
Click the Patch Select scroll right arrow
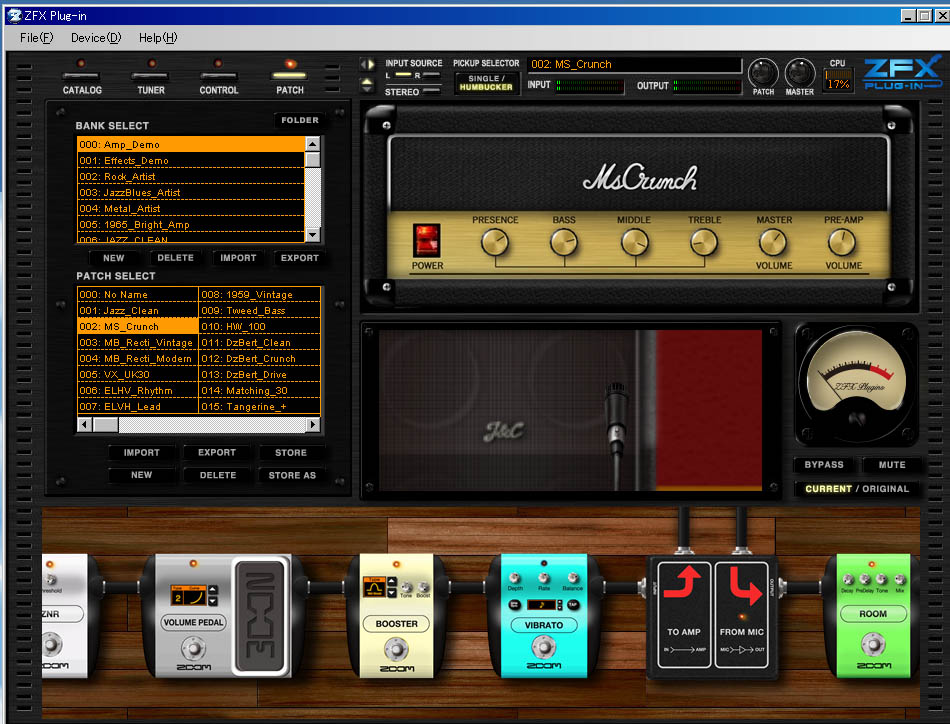pyautogui.click(x=313, y=425)
